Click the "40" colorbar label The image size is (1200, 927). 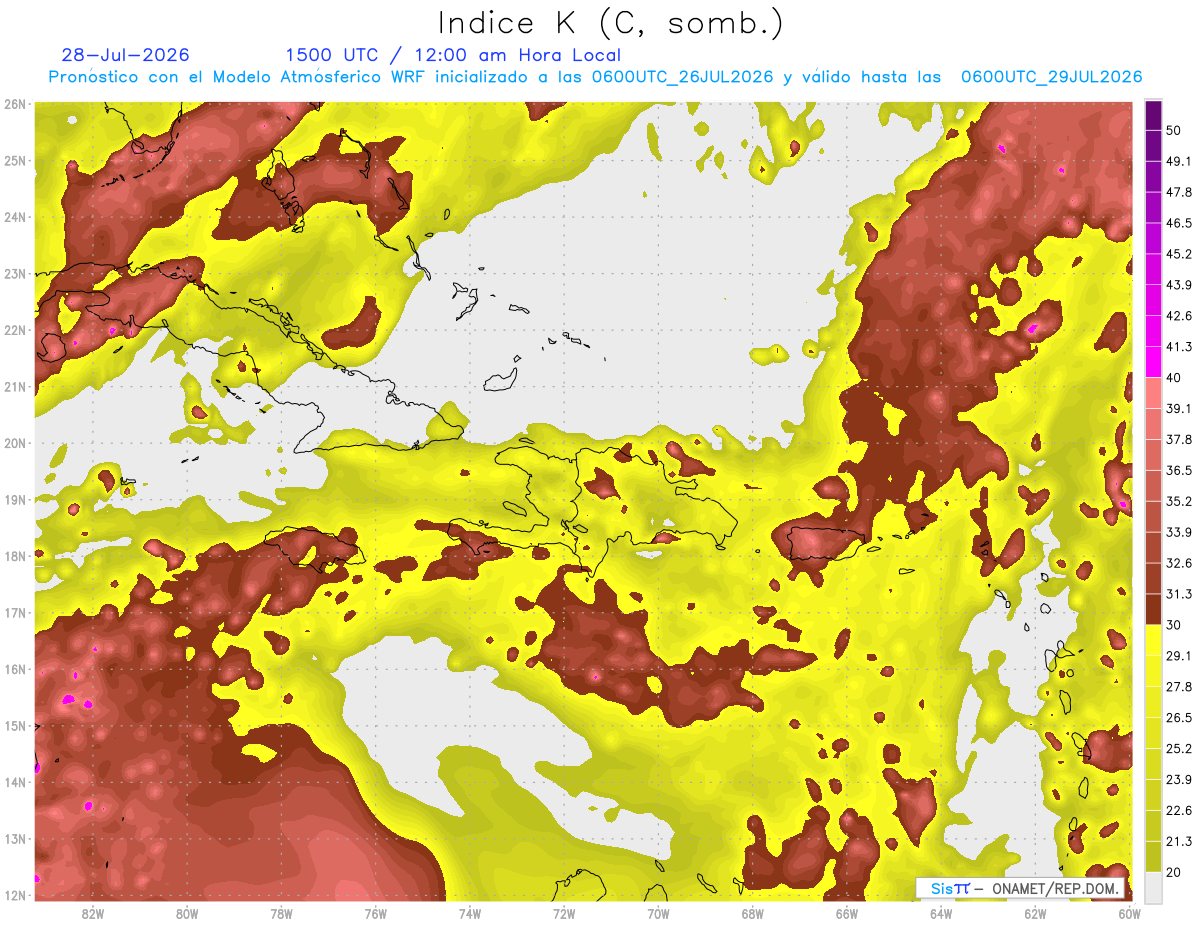(1174, 377)
